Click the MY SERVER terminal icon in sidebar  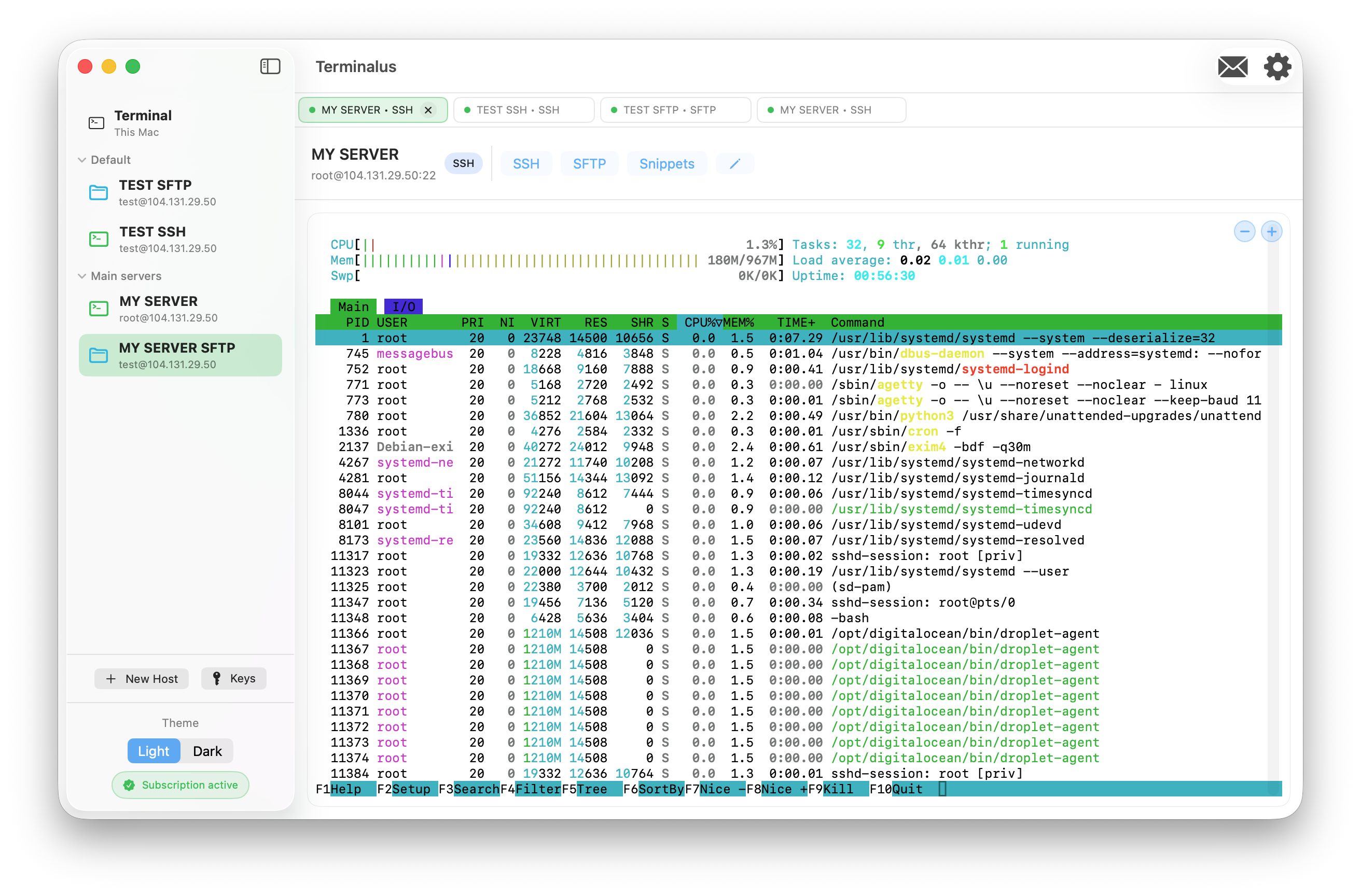pyautogui.click(x=99, y=308)
